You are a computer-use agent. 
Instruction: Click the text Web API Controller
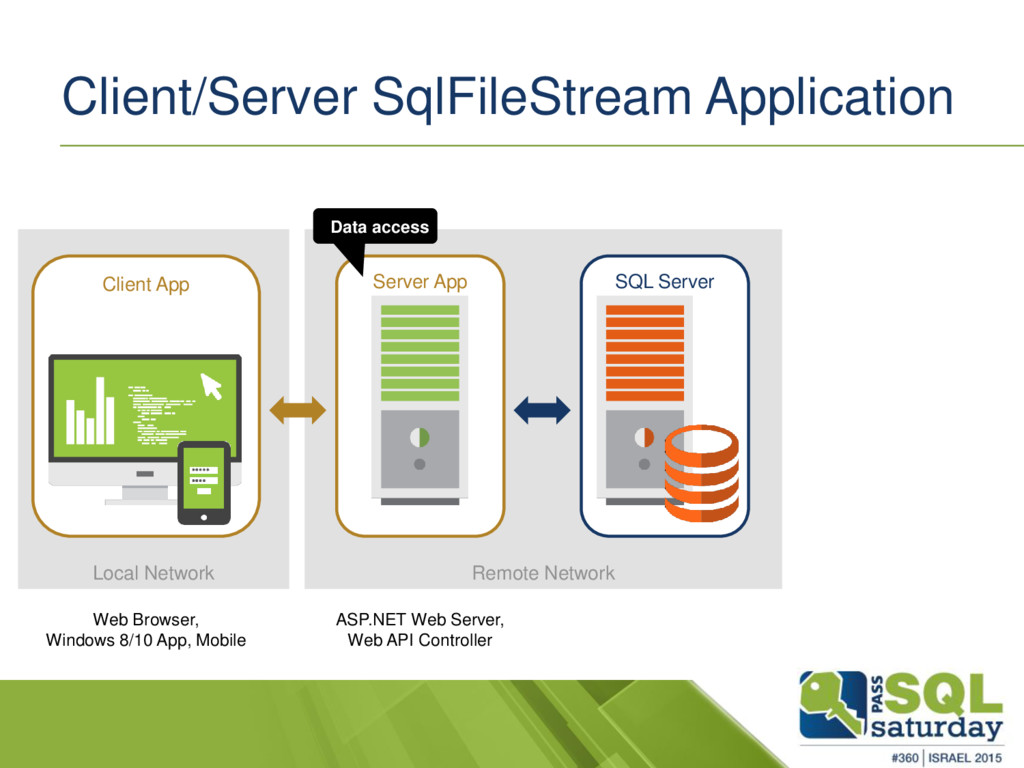pyautogui.click(x=420, y=640)
